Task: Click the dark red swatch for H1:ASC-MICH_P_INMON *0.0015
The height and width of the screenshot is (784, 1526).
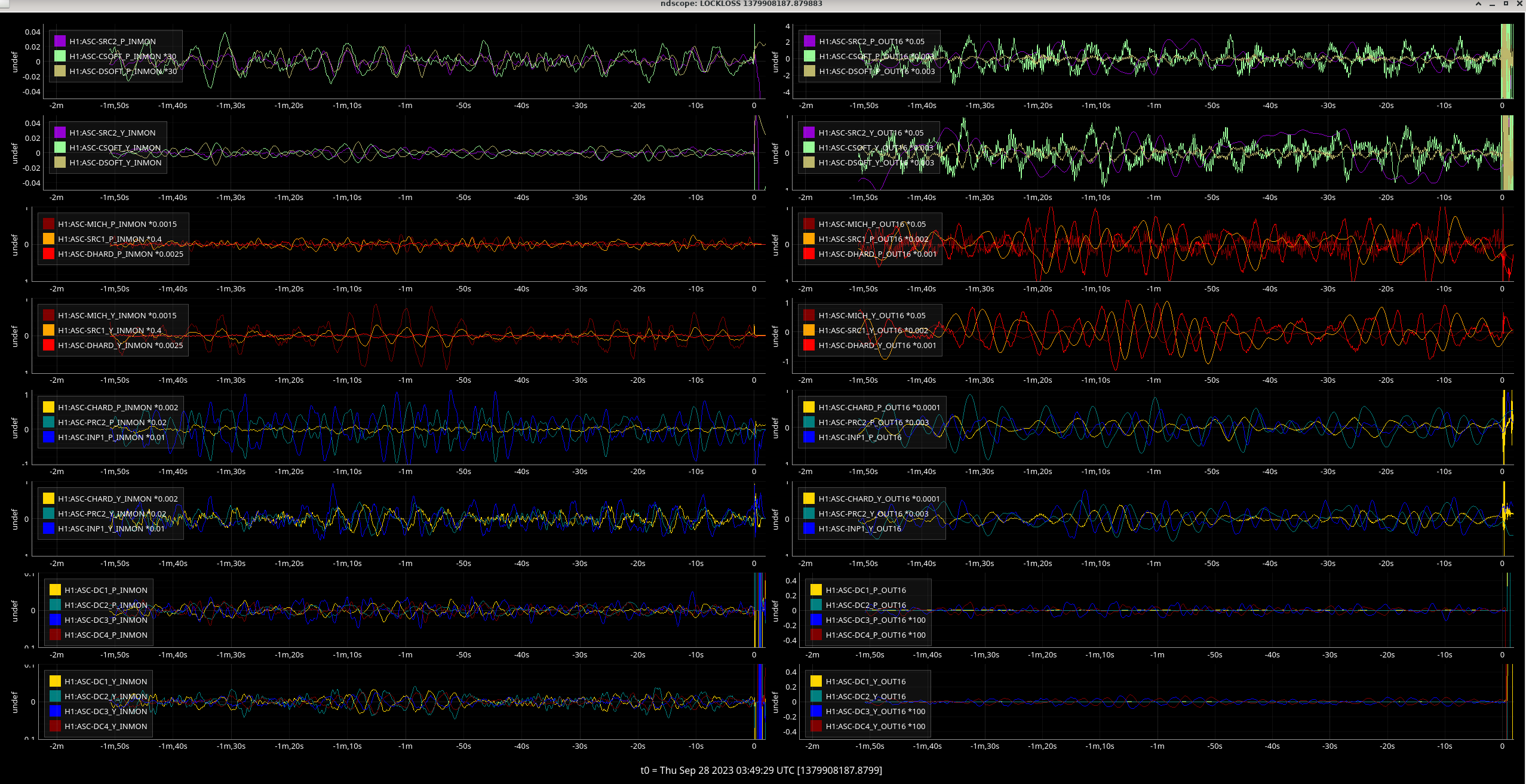Action: (48, 224)
